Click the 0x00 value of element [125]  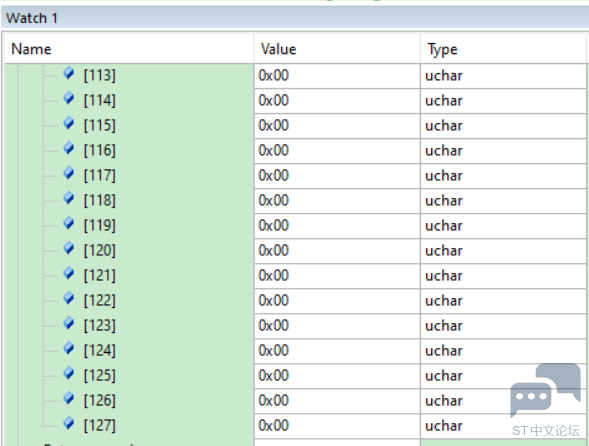[273, 375]
